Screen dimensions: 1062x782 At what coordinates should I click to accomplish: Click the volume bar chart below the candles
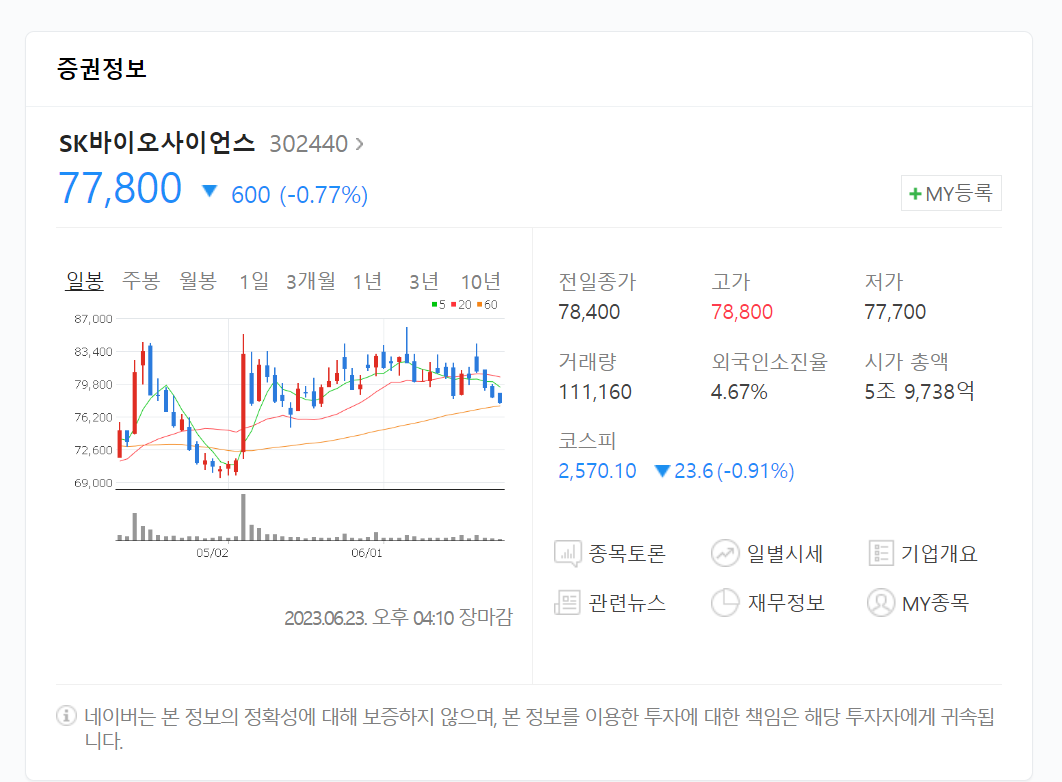click(x=310, y=517)
